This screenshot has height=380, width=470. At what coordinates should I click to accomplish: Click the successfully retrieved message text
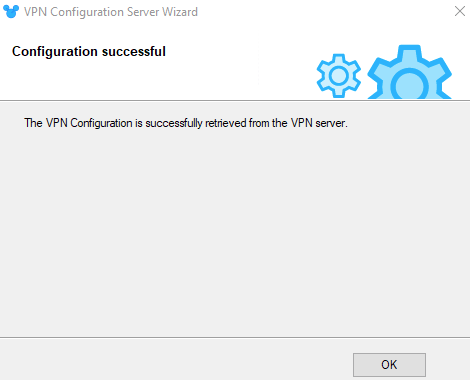[x=186, y=123]
